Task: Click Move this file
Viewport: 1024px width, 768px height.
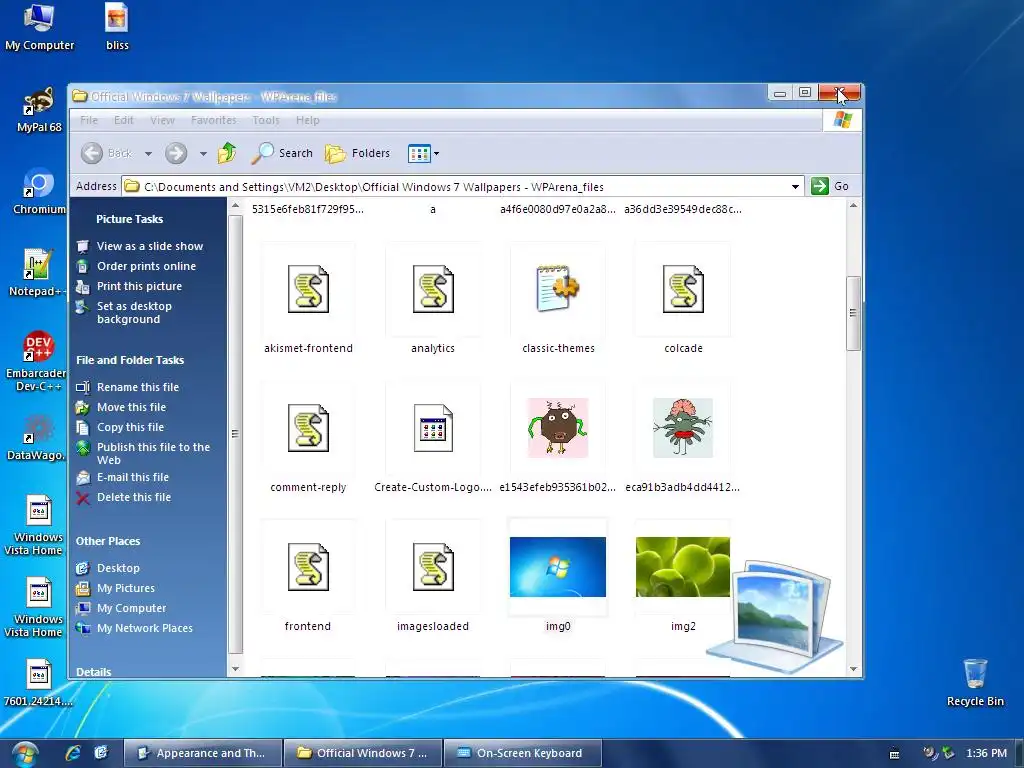Action: pos(131,408)
